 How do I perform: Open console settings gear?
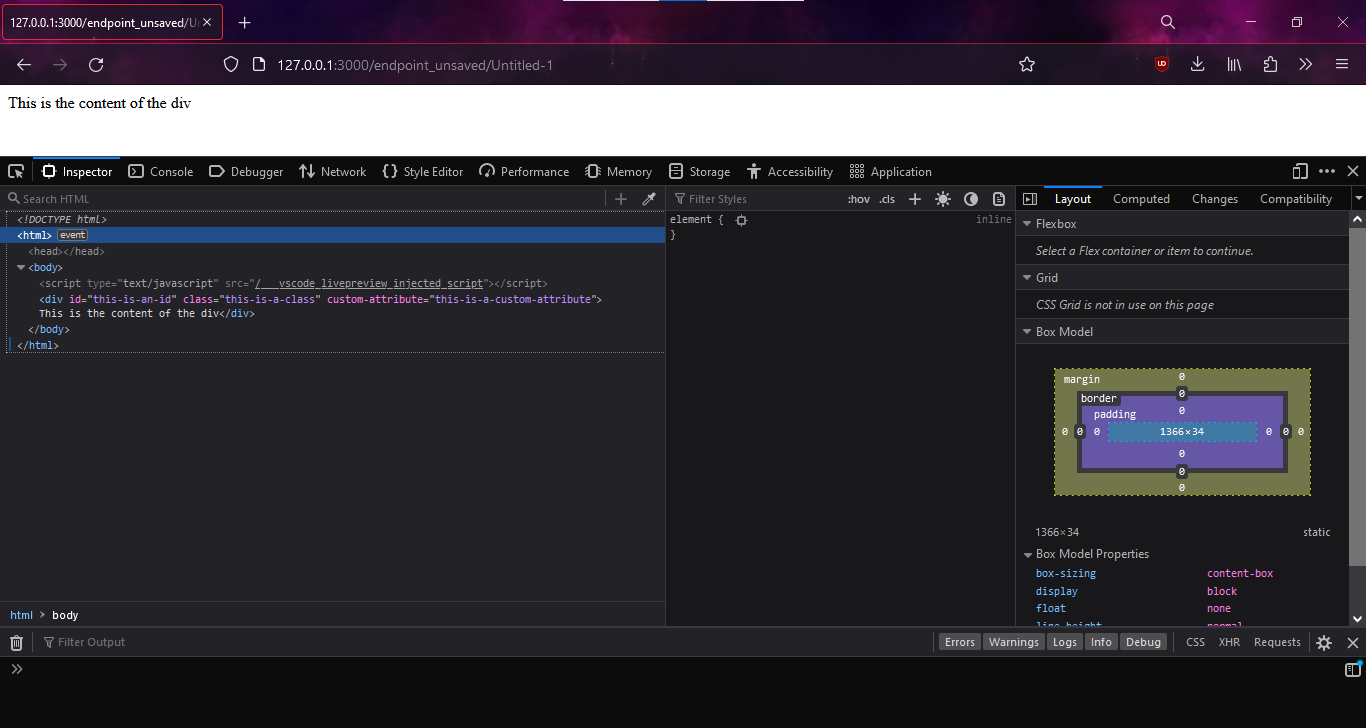1324,643
